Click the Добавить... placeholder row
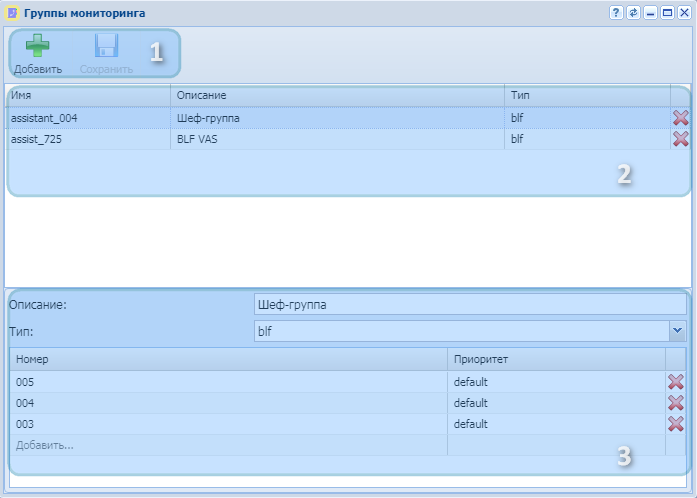697x498 pixels. (x=228, y=445)
